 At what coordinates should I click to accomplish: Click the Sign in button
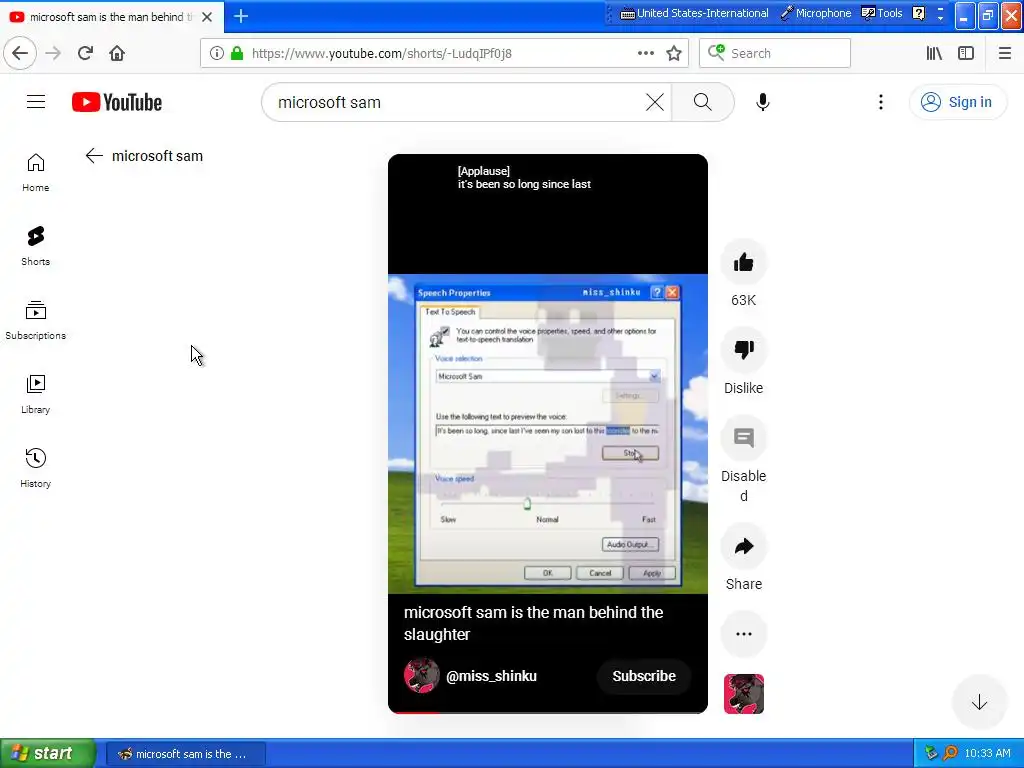click(x=957, y=102)
